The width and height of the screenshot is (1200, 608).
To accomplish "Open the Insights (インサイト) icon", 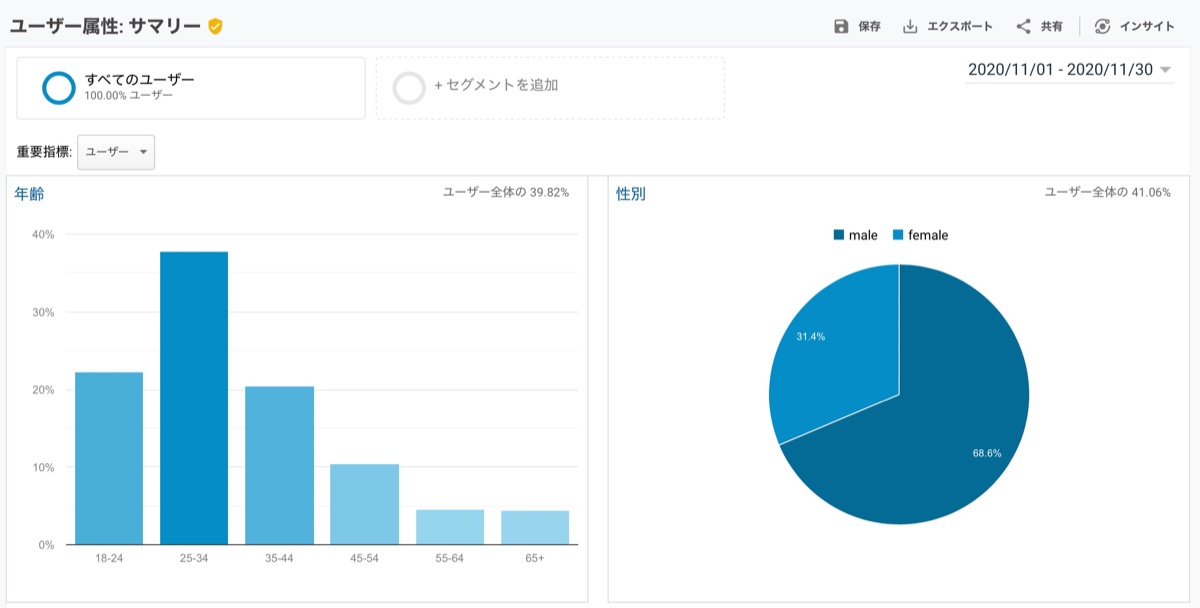I will click(x=1102, y=27).
